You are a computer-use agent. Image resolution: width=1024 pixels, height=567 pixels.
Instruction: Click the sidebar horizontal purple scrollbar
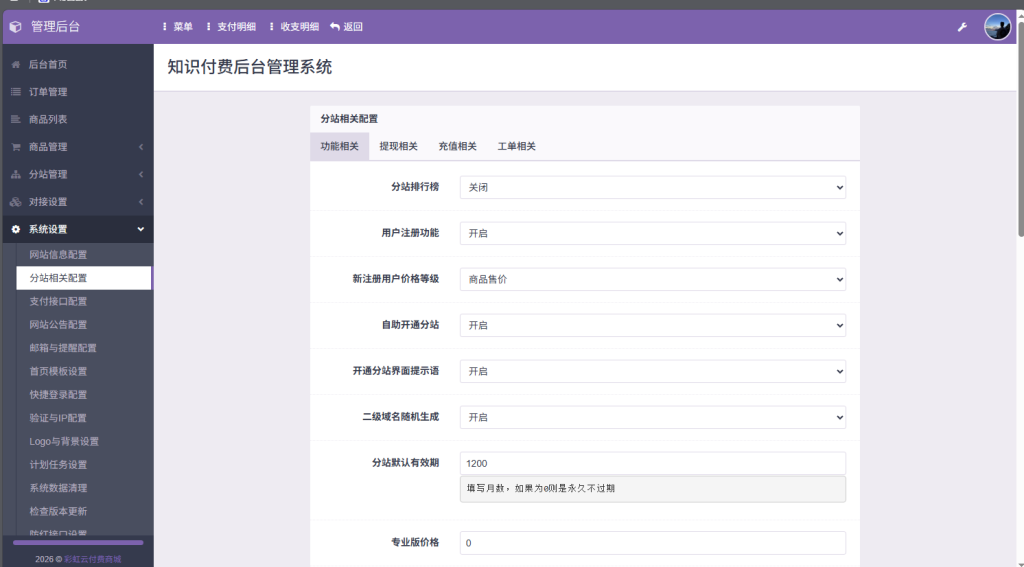pyautogui.click(x=78, y=542)
